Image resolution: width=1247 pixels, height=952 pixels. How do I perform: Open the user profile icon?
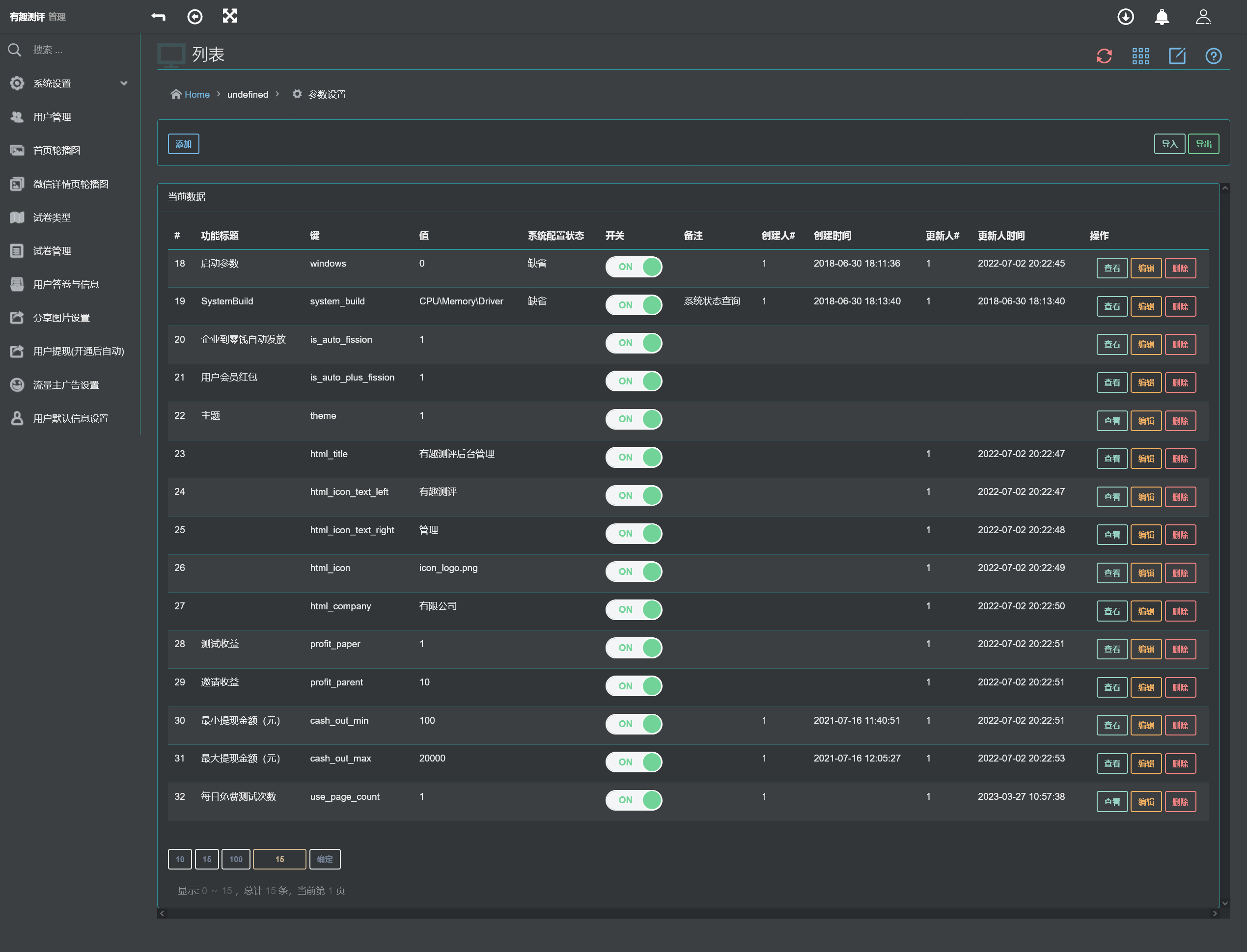1203,17
